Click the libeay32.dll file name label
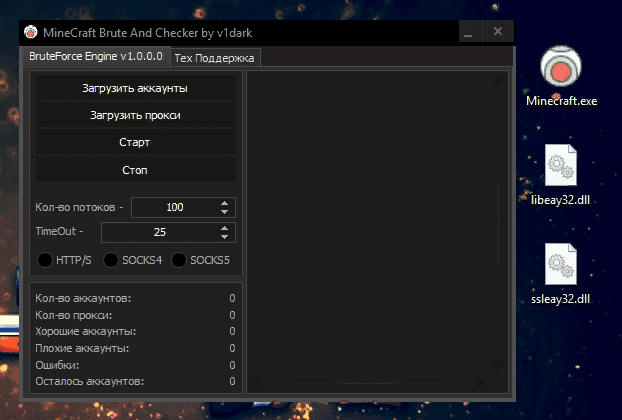This screenshot has height=420, width=622. [x=561, y=200]
